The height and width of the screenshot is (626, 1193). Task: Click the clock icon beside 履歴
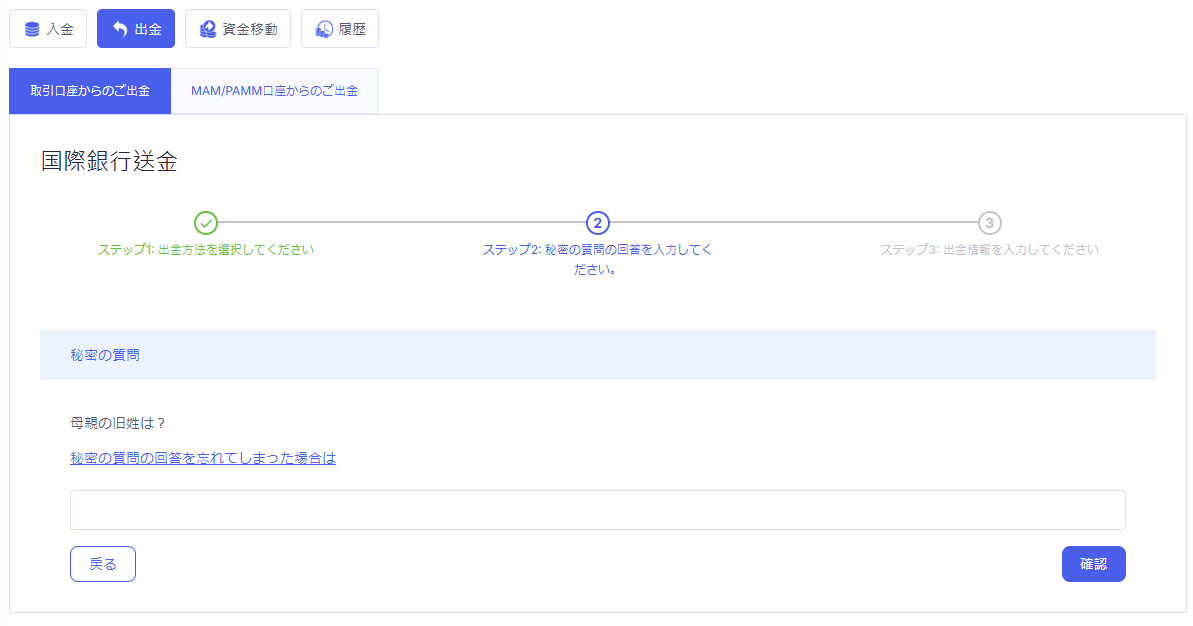(x=324, y=29)
